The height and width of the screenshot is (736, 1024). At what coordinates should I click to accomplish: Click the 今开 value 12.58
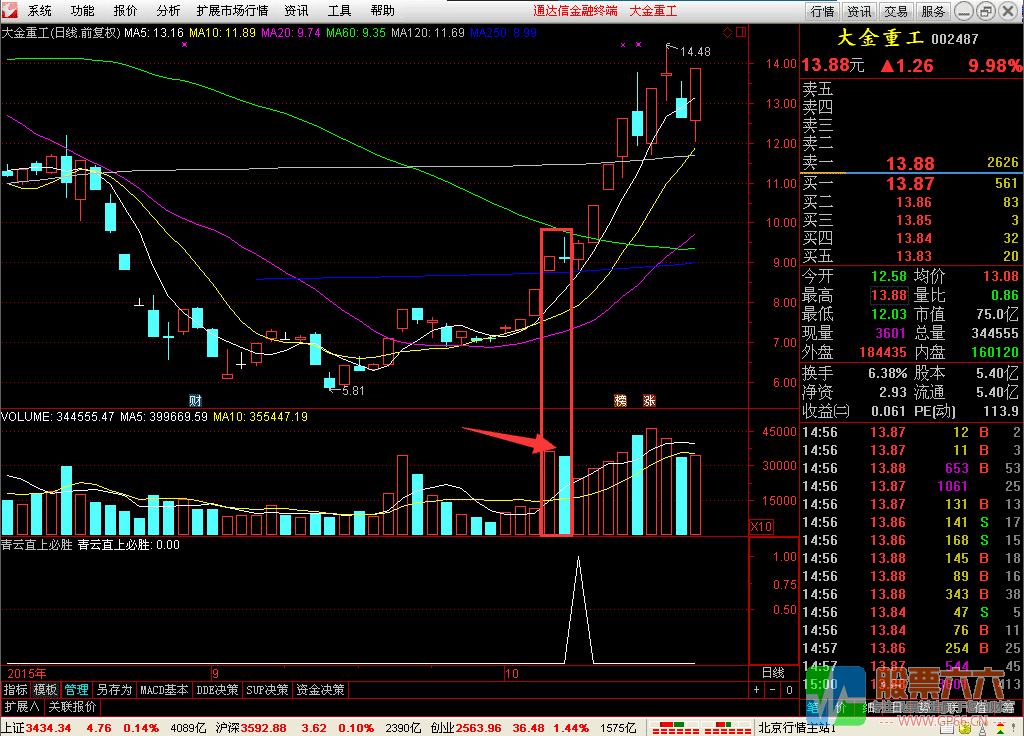point(889,276)
